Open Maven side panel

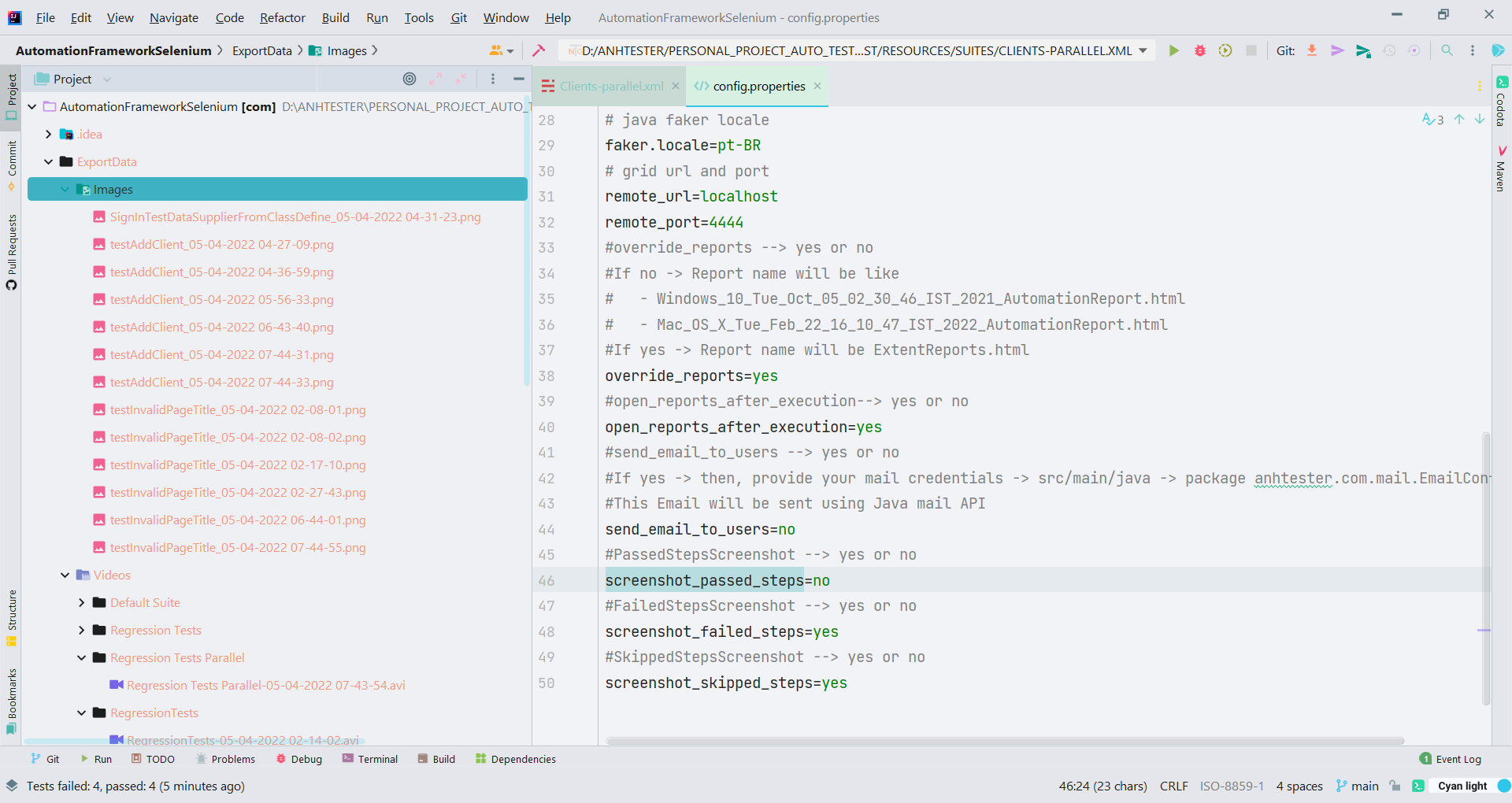point(1502,168)
